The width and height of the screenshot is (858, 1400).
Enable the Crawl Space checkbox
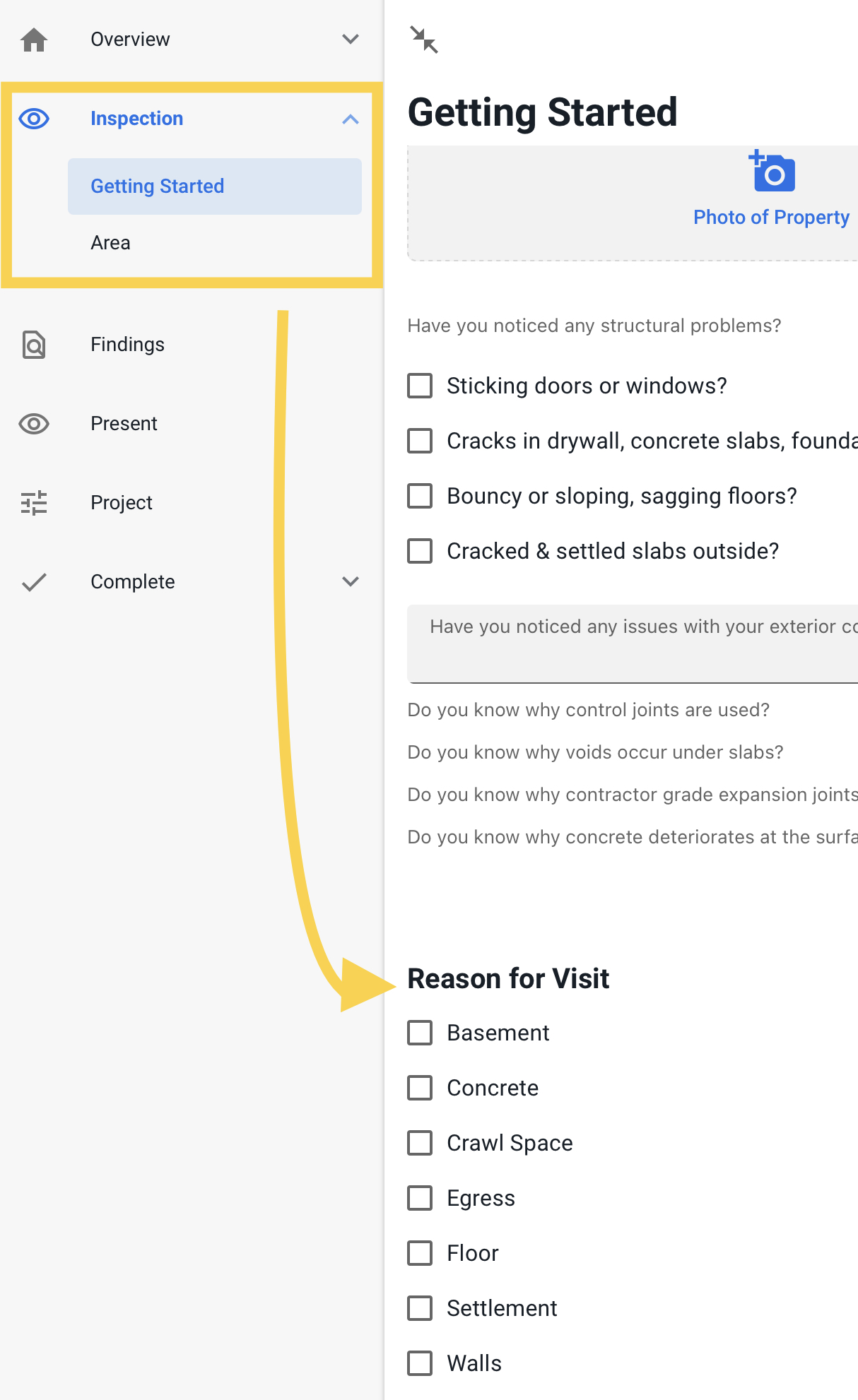coord(420,1143)
